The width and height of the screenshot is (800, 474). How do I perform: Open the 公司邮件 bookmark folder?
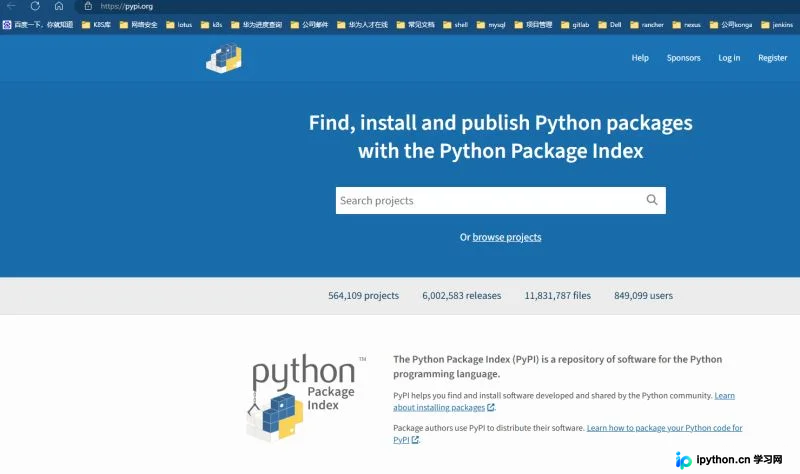[x=309, y=24]
